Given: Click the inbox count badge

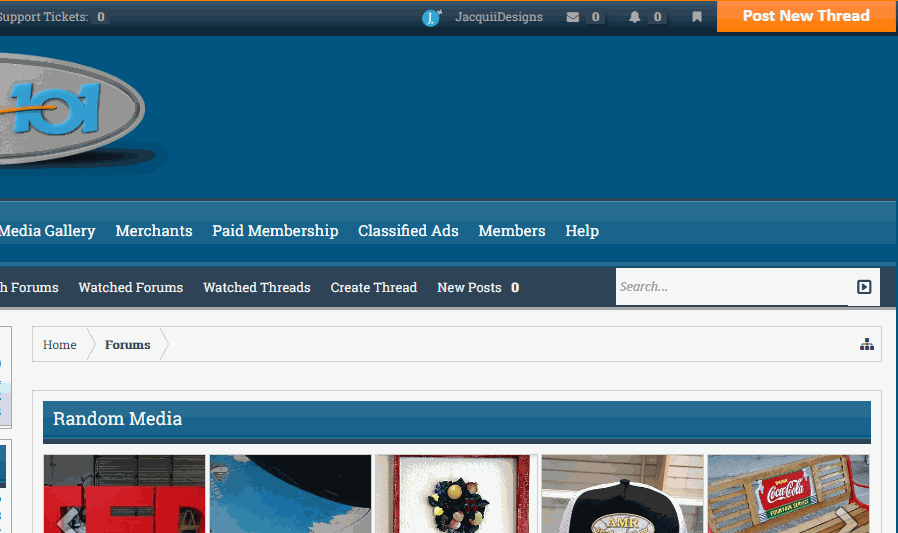Looking at the screenshot, I should pyautogui.click(x=596, y=17).
